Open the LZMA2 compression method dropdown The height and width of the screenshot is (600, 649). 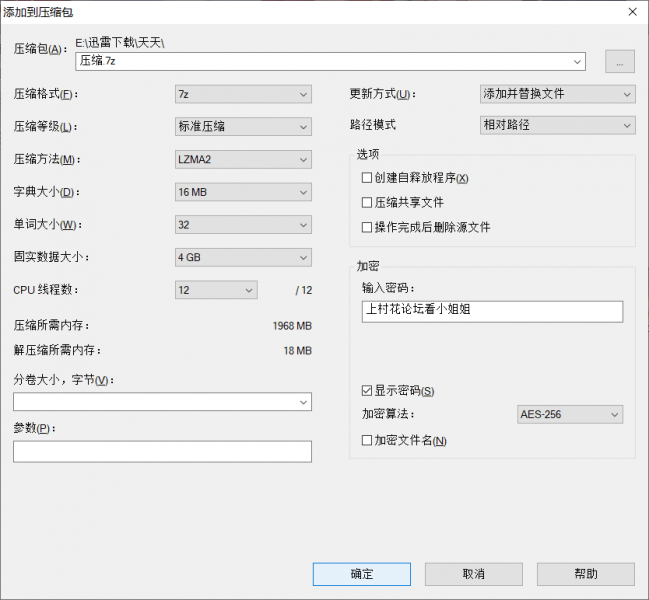coord(243,160)
